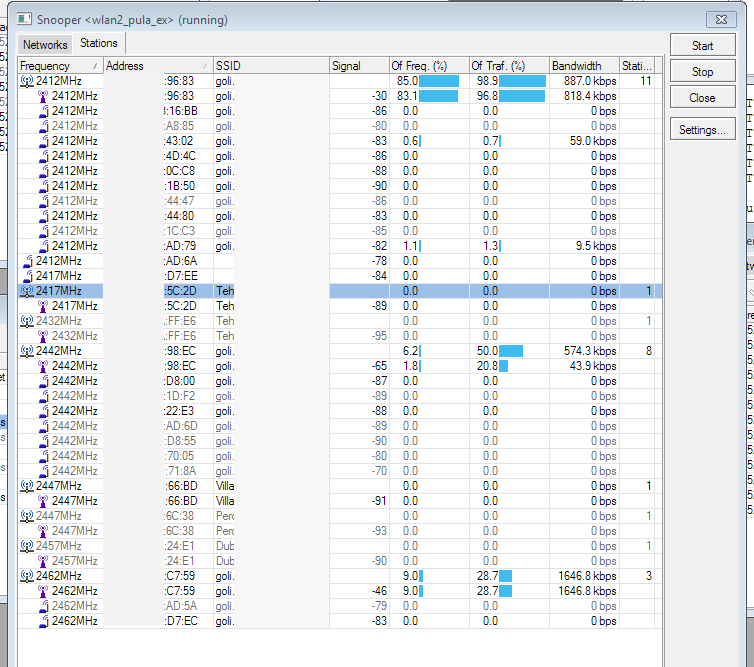Click the purple access point icon for 2432MHz :FF:E6

(x=43, y=336)
